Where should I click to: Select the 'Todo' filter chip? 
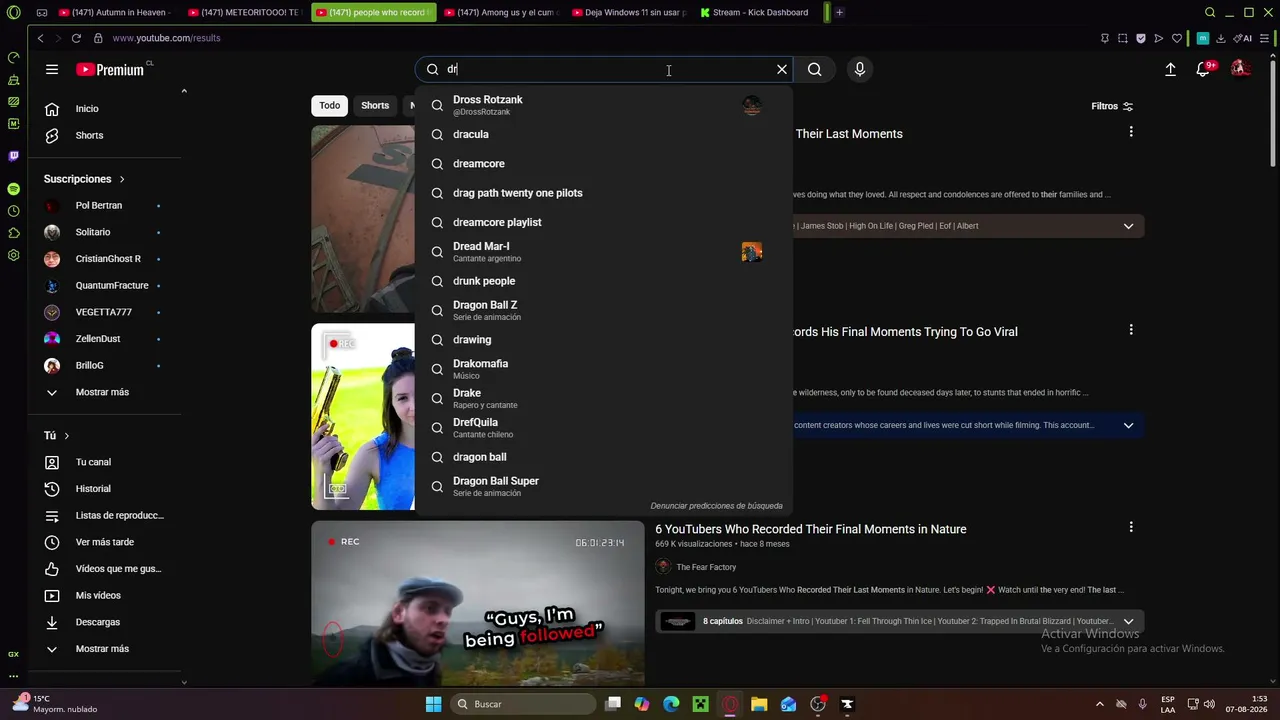(x=330, y=106)
